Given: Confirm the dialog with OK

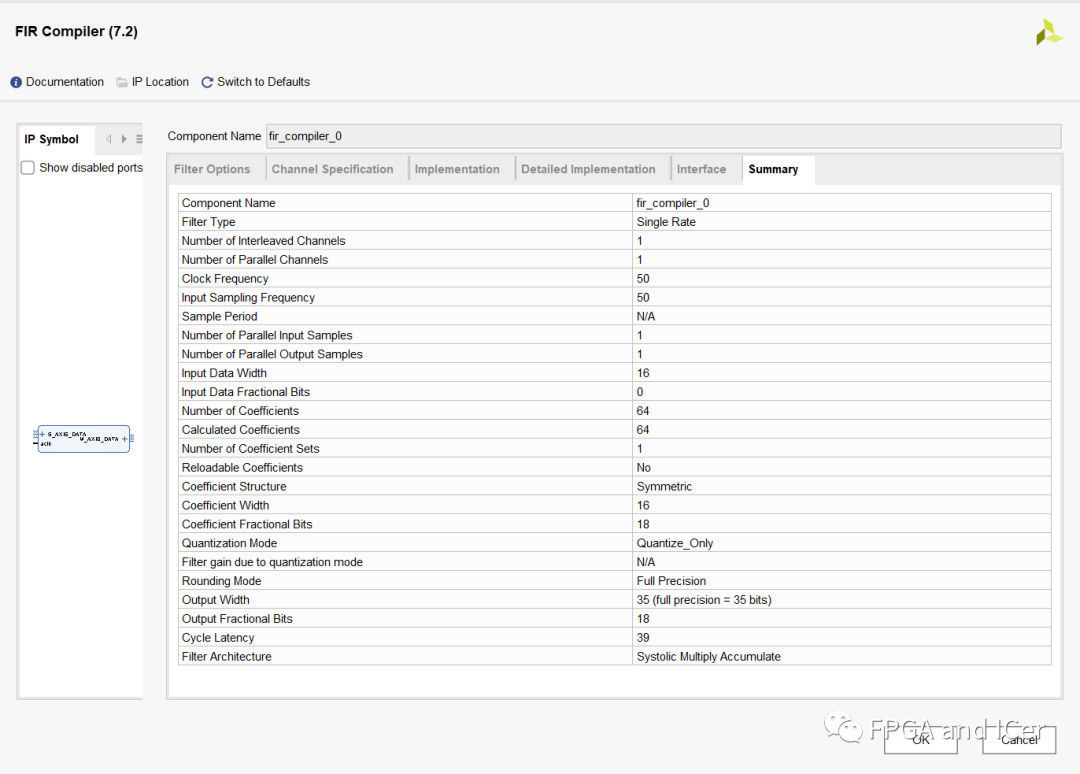Looking at the screenshot, I should coord(921,740).
